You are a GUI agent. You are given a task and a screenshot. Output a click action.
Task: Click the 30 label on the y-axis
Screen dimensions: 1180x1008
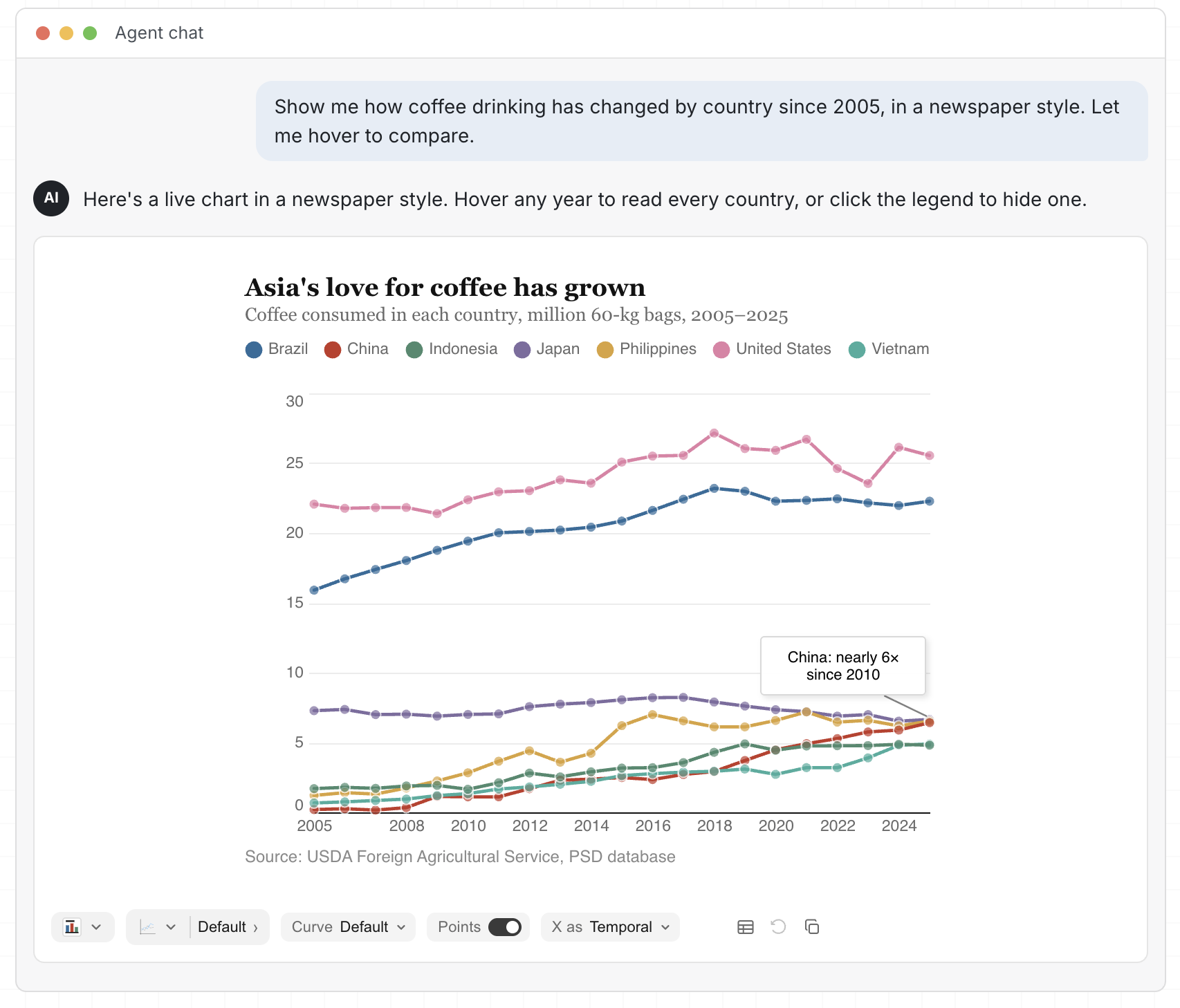pyautogui.click(x=295, y=402)
